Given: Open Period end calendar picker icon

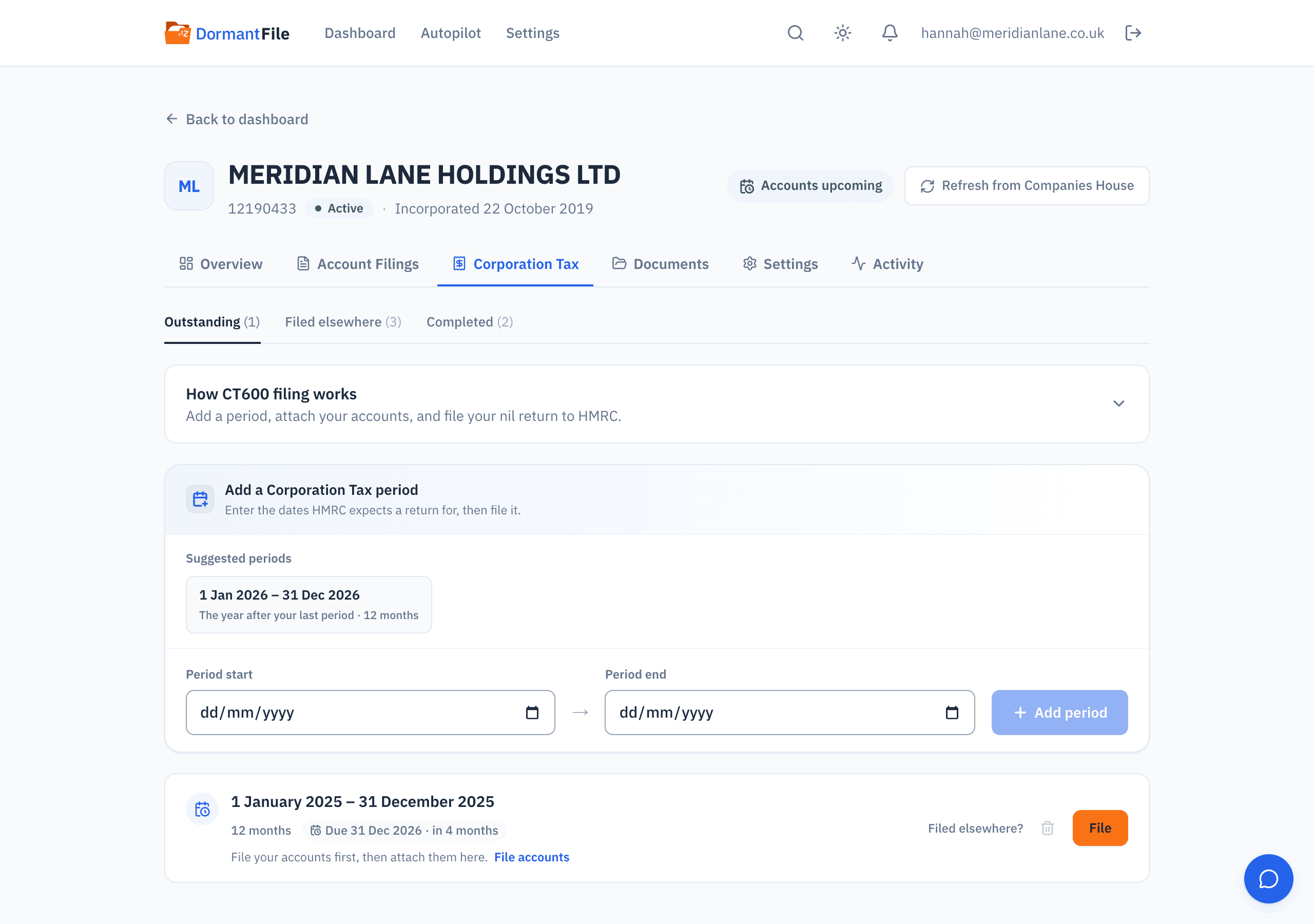Looking at the screenshot, I should click(952, 713).
